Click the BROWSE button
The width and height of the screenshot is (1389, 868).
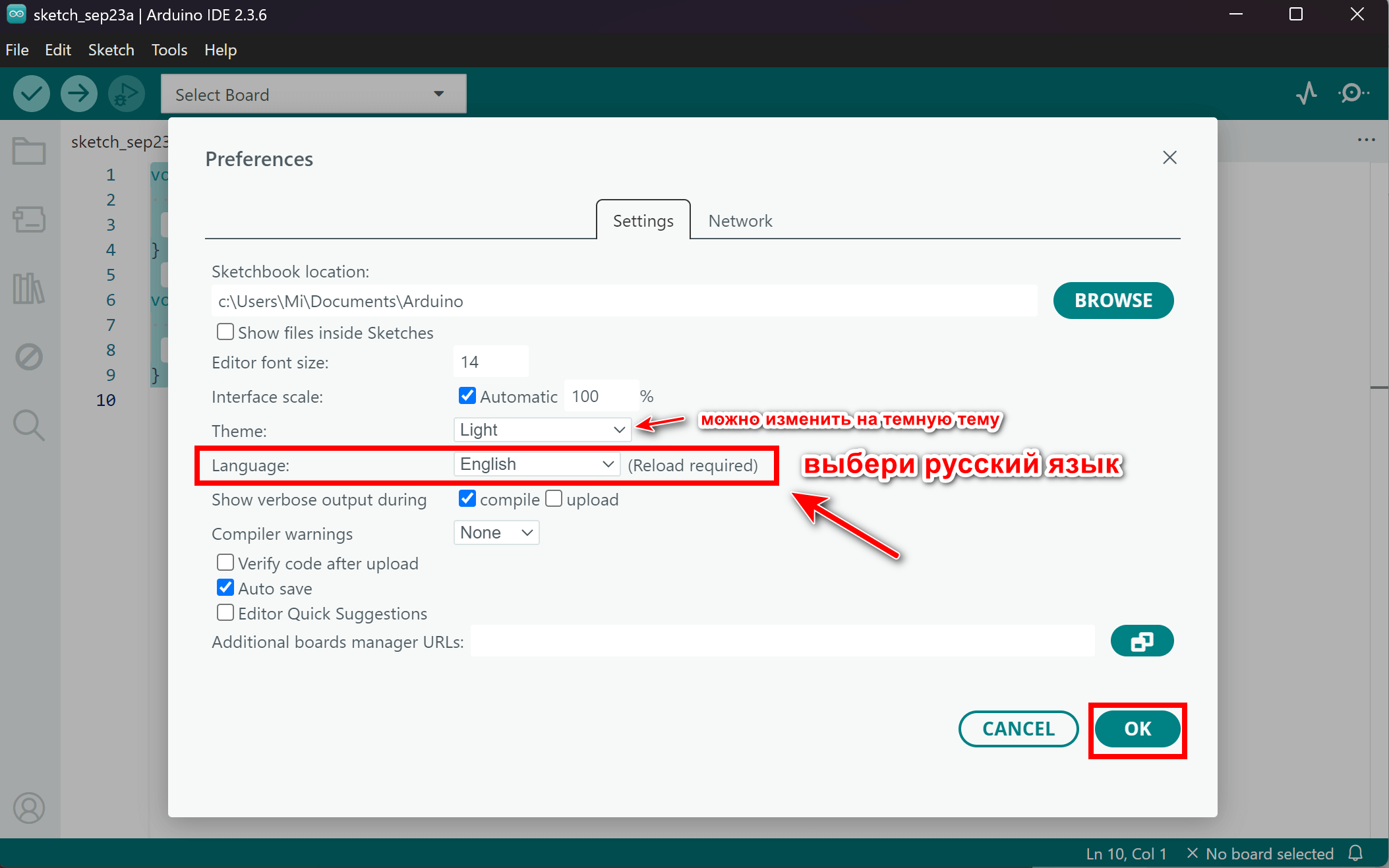click(x=1113, y=301)
